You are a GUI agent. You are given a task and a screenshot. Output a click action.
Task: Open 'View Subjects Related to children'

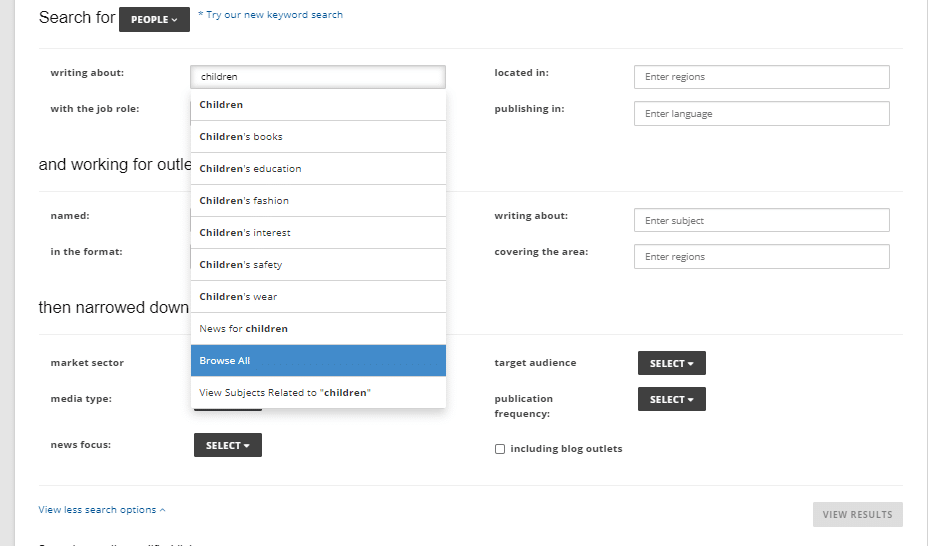[x=317, y=393]
